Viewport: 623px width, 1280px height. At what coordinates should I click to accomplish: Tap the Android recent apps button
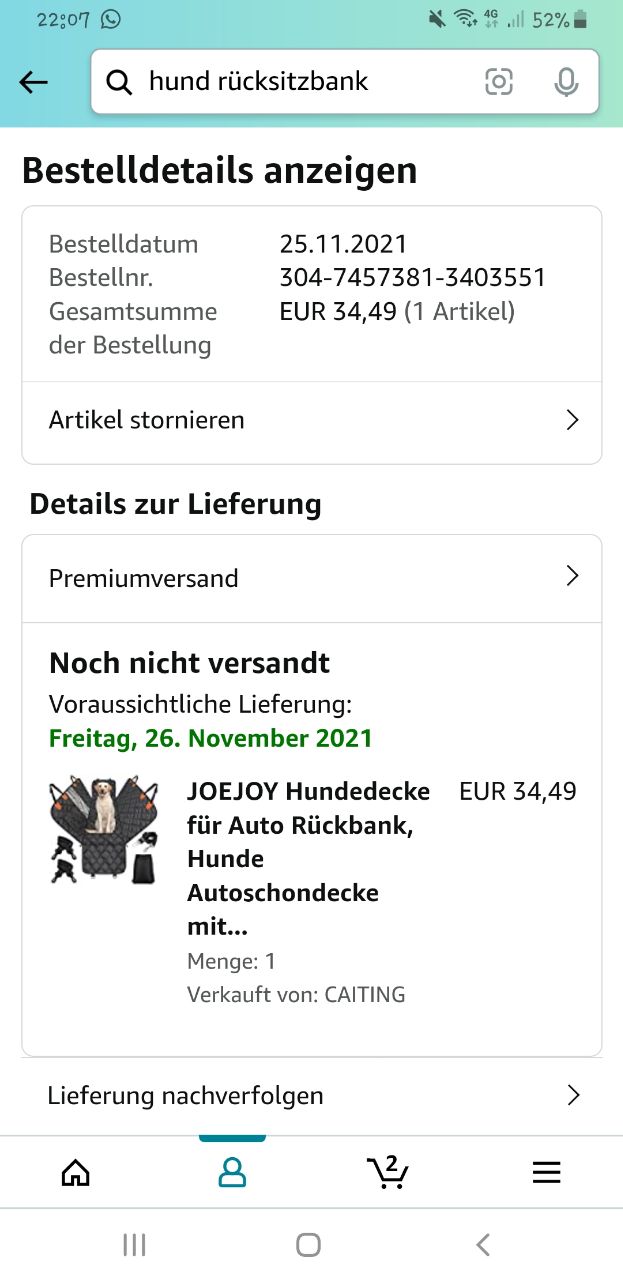point(134,1244)
